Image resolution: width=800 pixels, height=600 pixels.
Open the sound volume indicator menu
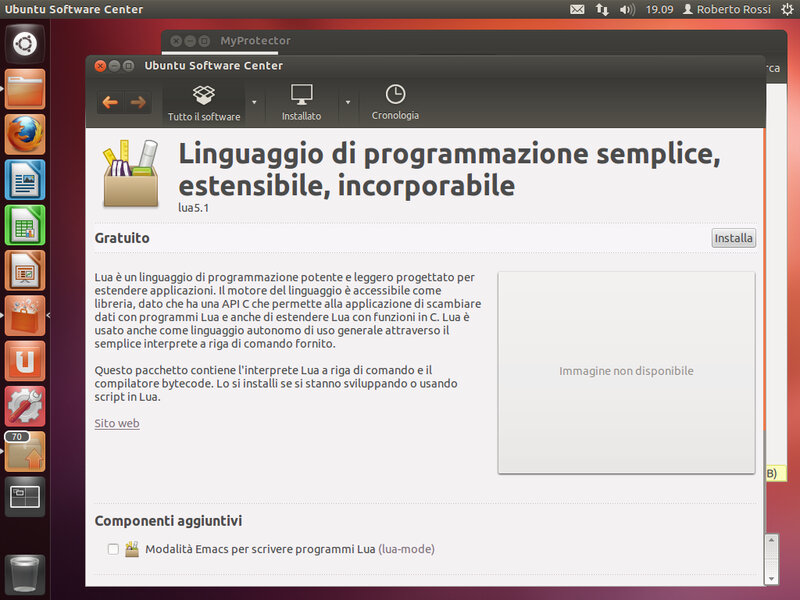tap(627, 9)
